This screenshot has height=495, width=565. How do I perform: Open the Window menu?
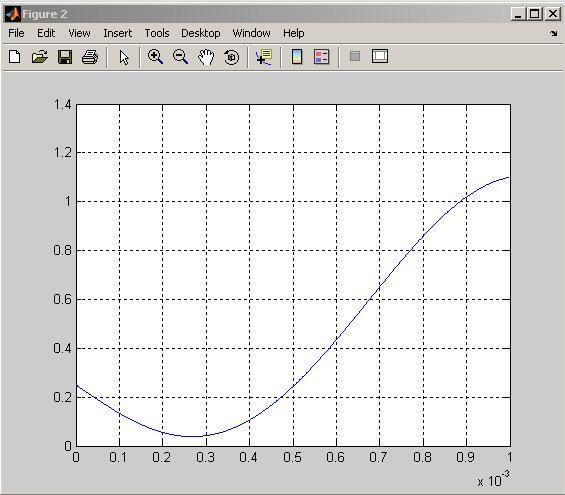[x=251, y=33]
